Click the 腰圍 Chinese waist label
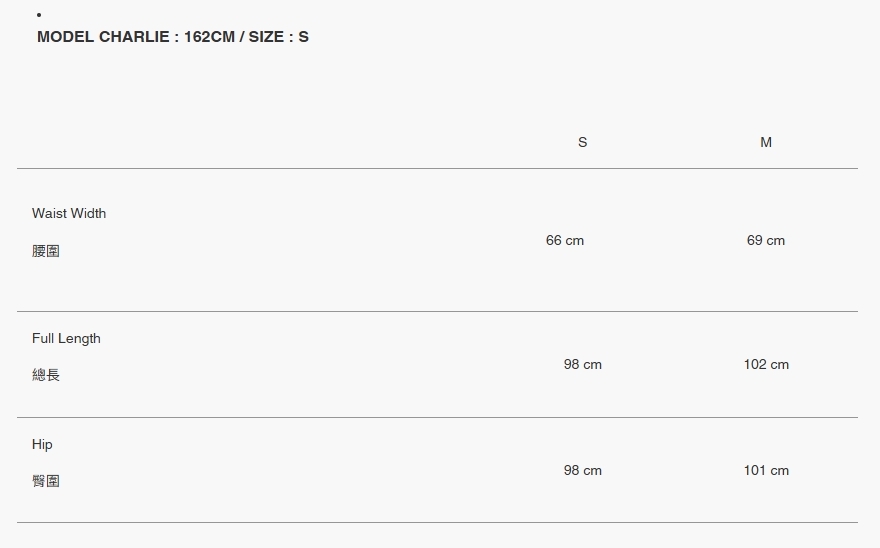 [46, 251]
